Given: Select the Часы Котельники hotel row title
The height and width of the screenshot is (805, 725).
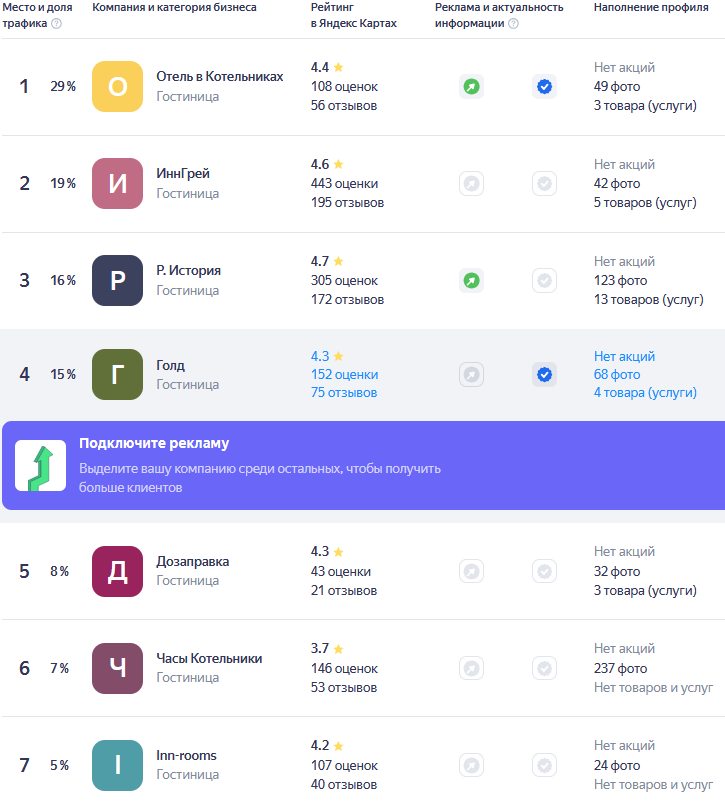Looking at the screenshot, I should click(209, 659).
